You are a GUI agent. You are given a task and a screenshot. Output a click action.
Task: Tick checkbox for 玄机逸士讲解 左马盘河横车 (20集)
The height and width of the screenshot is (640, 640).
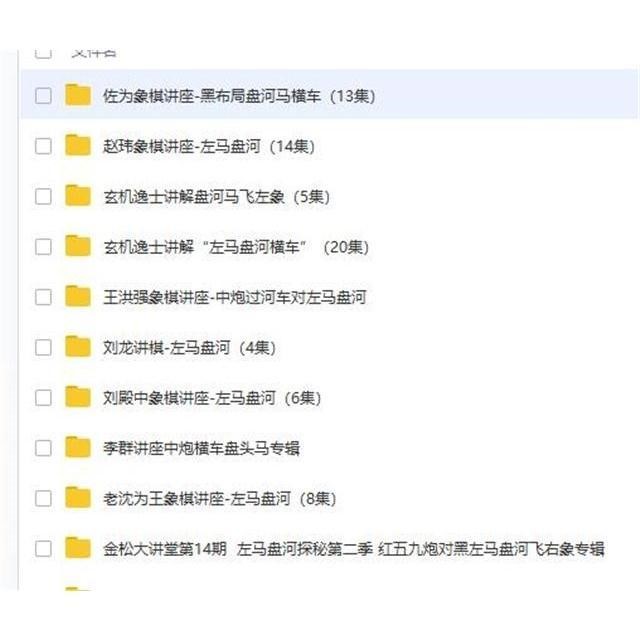click(x=43, y=247)
